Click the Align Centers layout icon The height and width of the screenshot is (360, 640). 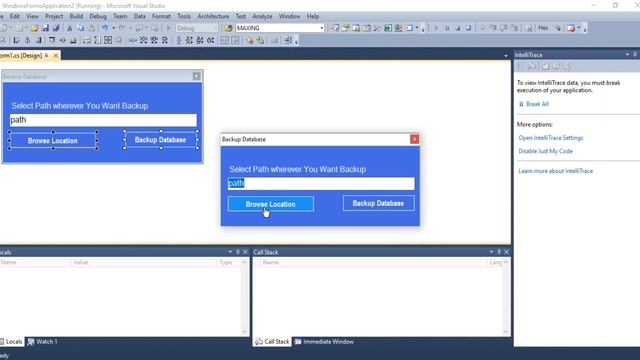point(27,40)
